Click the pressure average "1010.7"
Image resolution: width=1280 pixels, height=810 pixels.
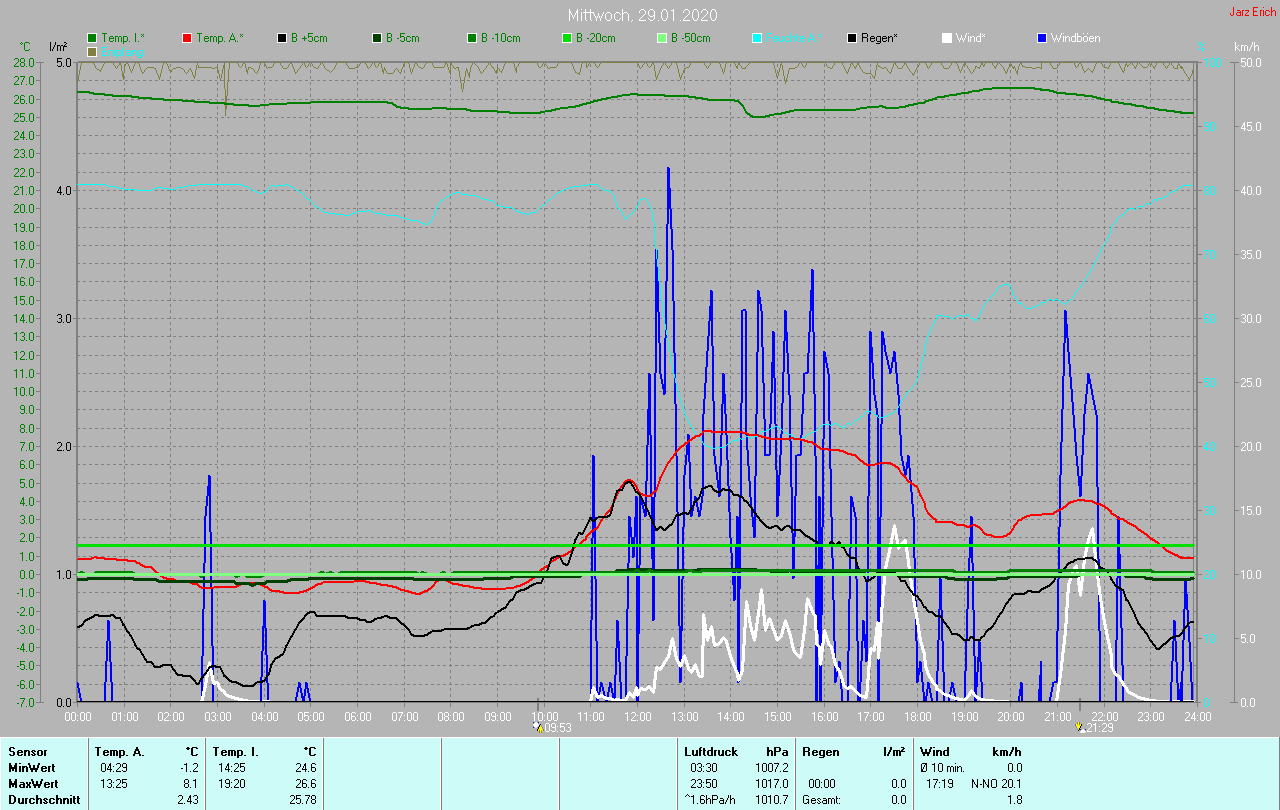(x=772, y=800)
